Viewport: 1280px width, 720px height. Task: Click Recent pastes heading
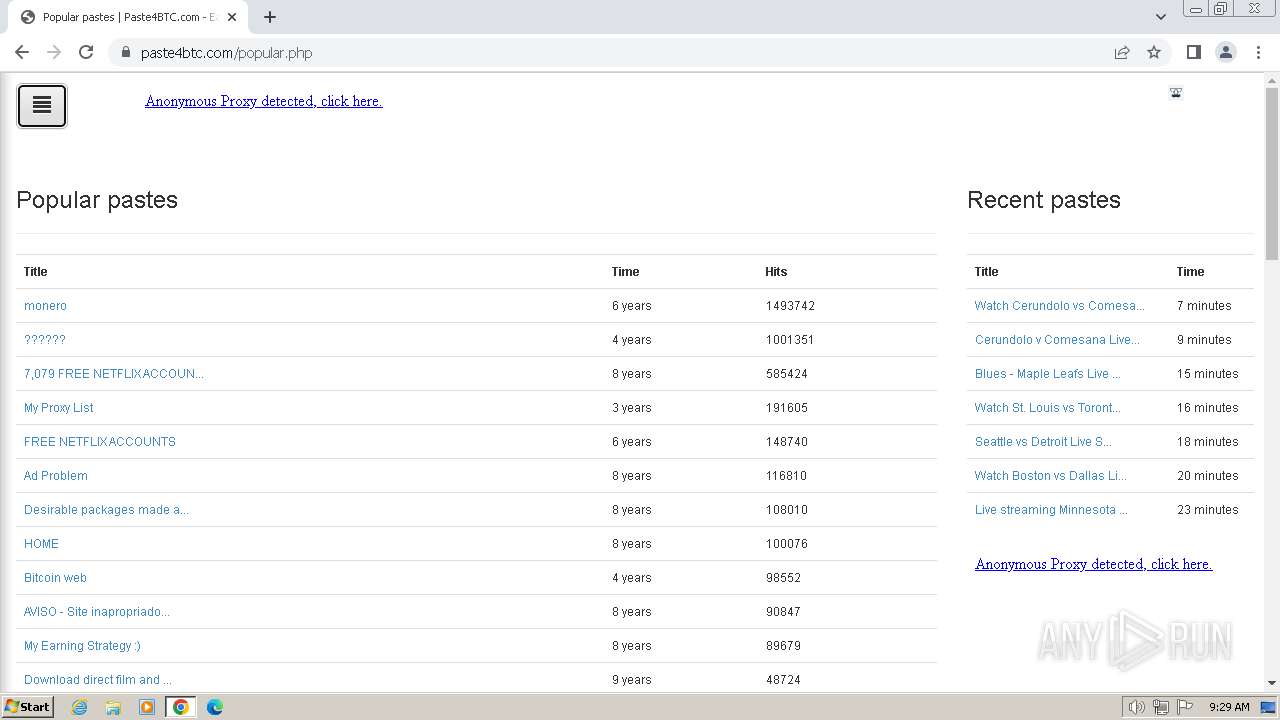pos(1044,200)
